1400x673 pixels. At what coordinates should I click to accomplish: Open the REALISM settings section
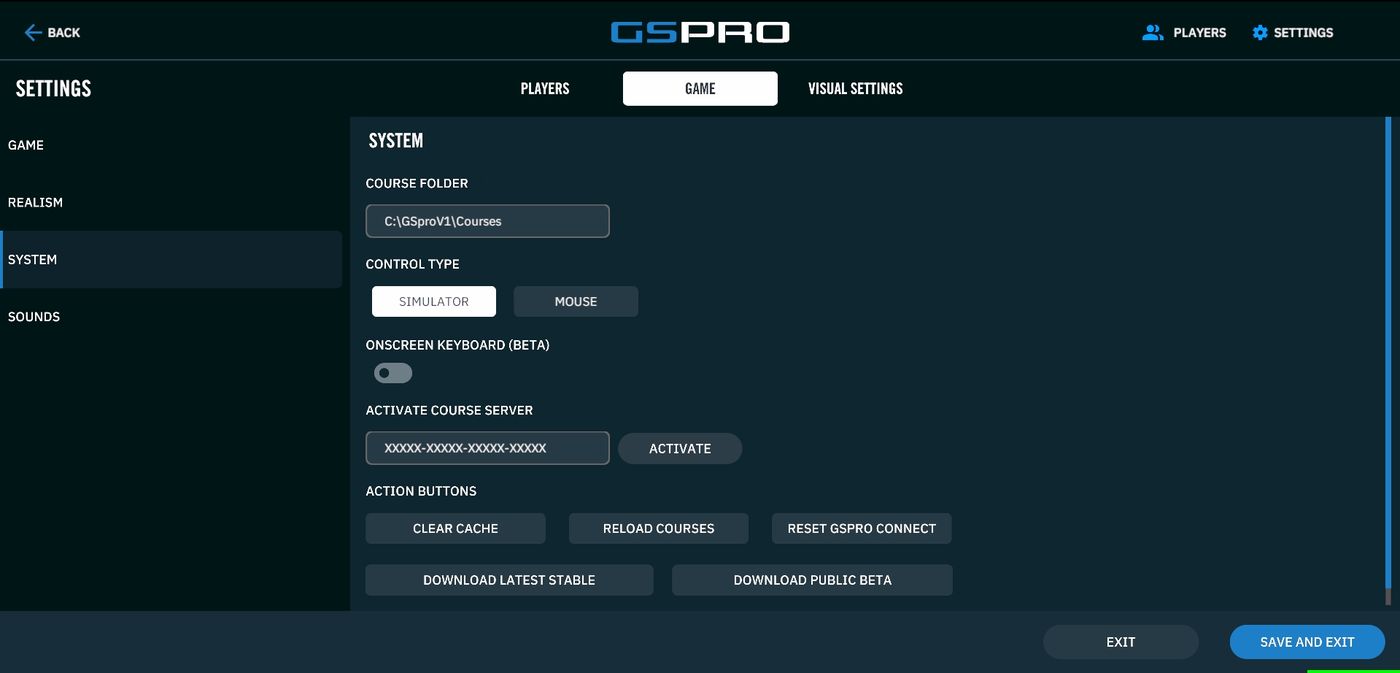[171, 202]
